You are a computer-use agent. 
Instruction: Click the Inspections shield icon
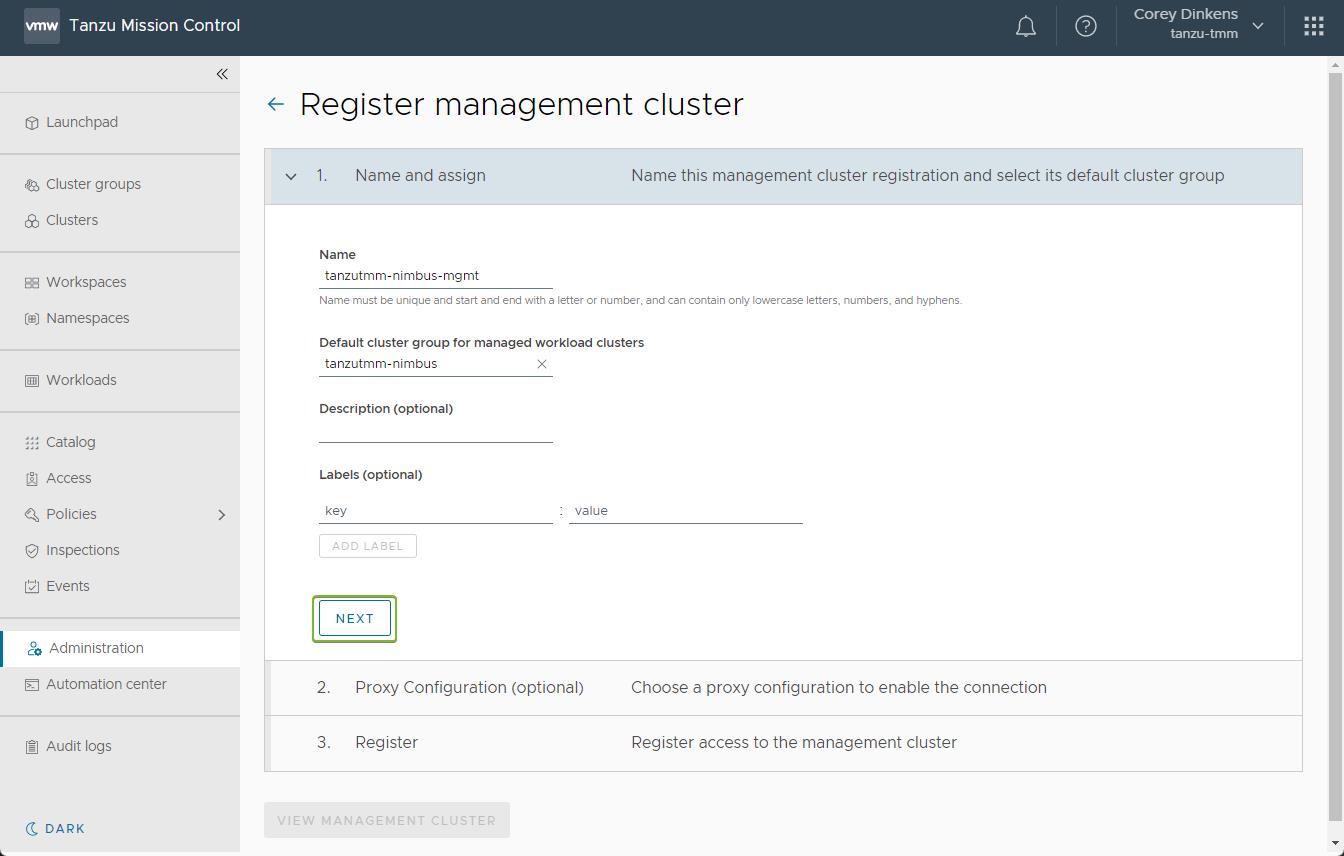point(32,551)
